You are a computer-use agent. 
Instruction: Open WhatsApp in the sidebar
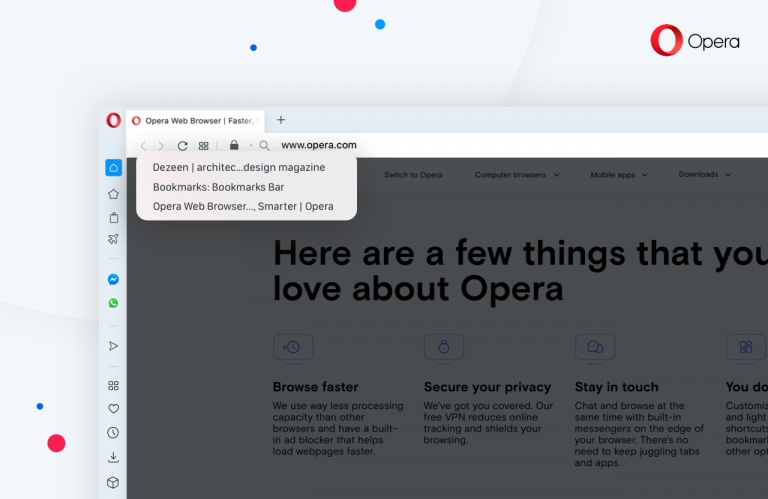click(113, 303)
